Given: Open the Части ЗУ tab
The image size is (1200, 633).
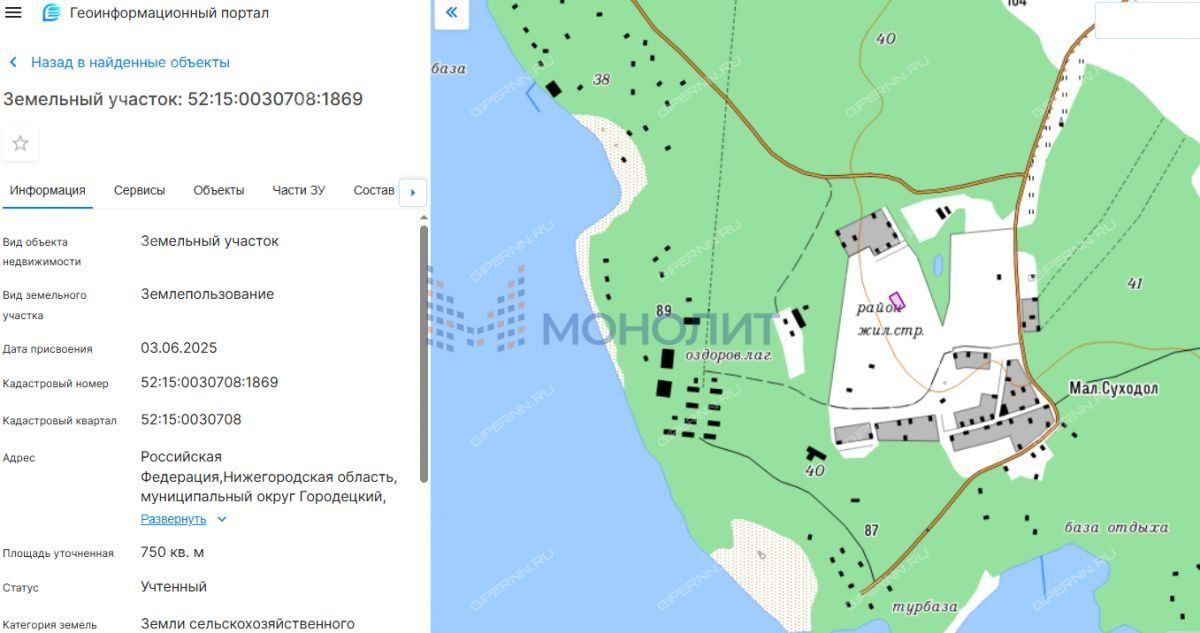Looking at the screenshot, I should [298, 190].
